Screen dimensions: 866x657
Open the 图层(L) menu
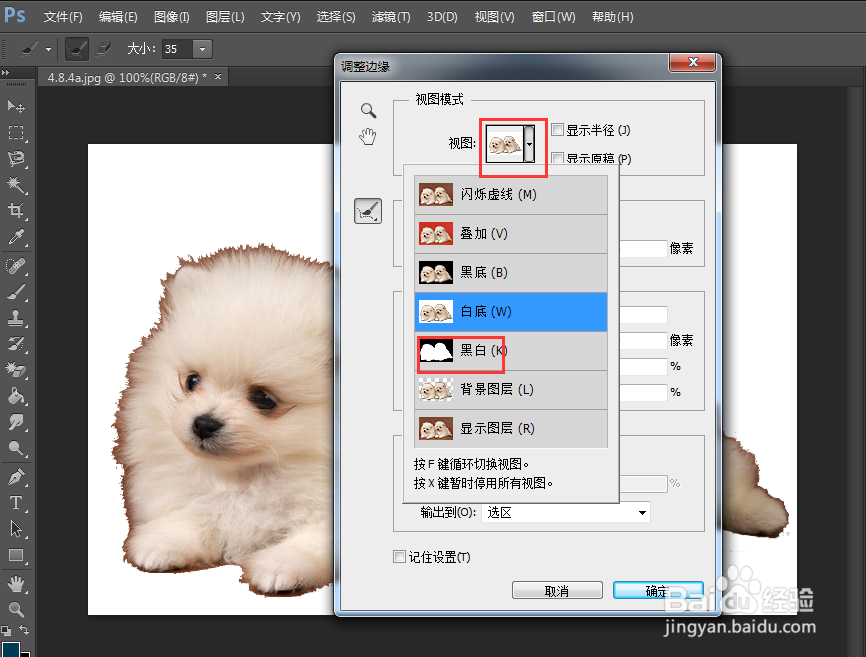225,17
